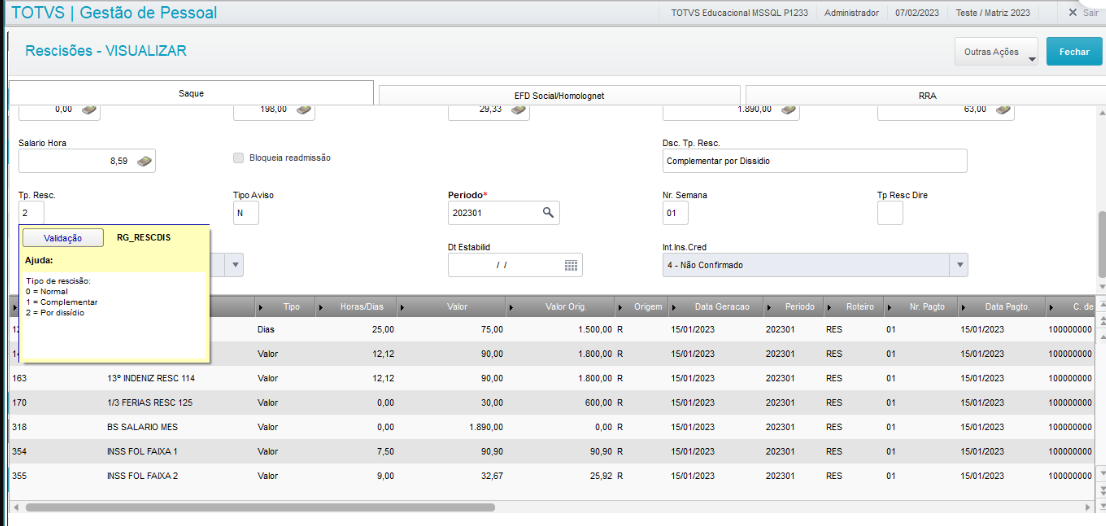Screen dimensions: 1106x526
Task: Click the left arrow of the horizontal grid scrollbar
Action: click(x=18, y=507)
